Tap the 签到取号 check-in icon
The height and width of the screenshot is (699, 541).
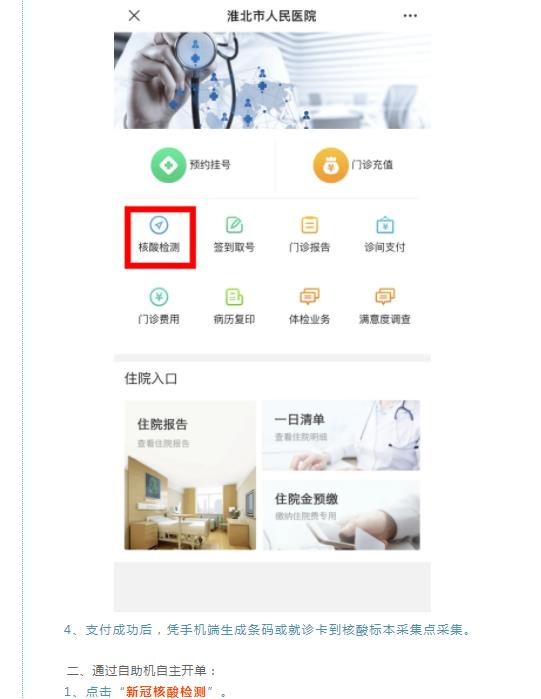[x=234, y=235]
